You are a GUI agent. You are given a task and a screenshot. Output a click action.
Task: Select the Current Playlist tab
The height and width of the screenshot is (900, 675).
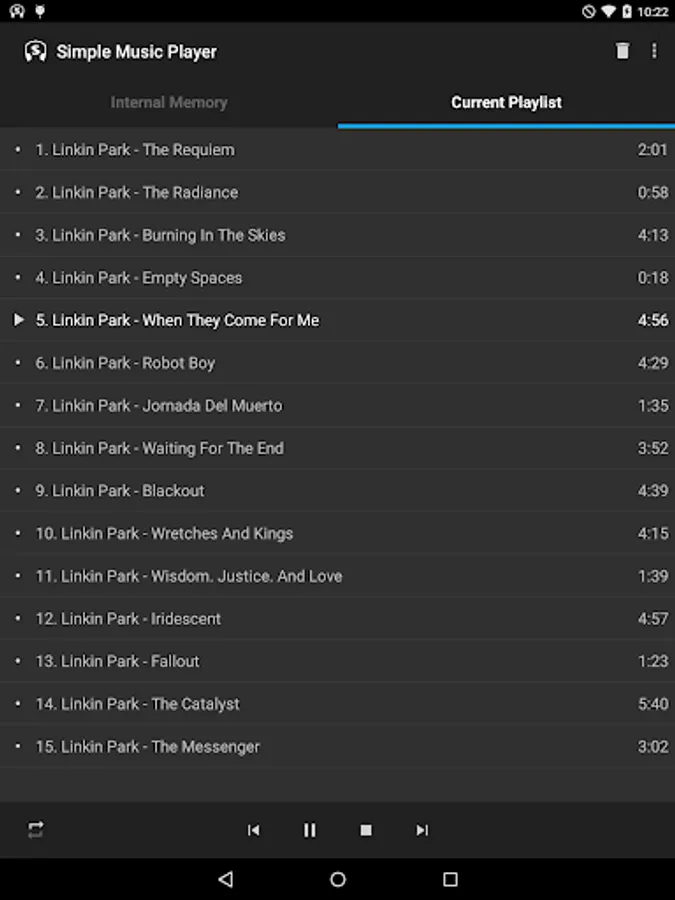pos(506,102)
